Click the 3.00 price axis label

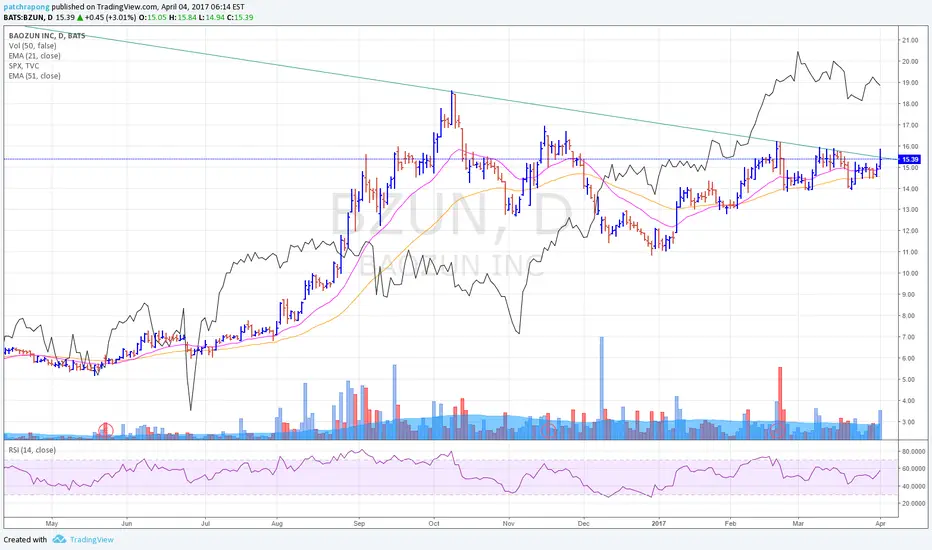(910, 422)
